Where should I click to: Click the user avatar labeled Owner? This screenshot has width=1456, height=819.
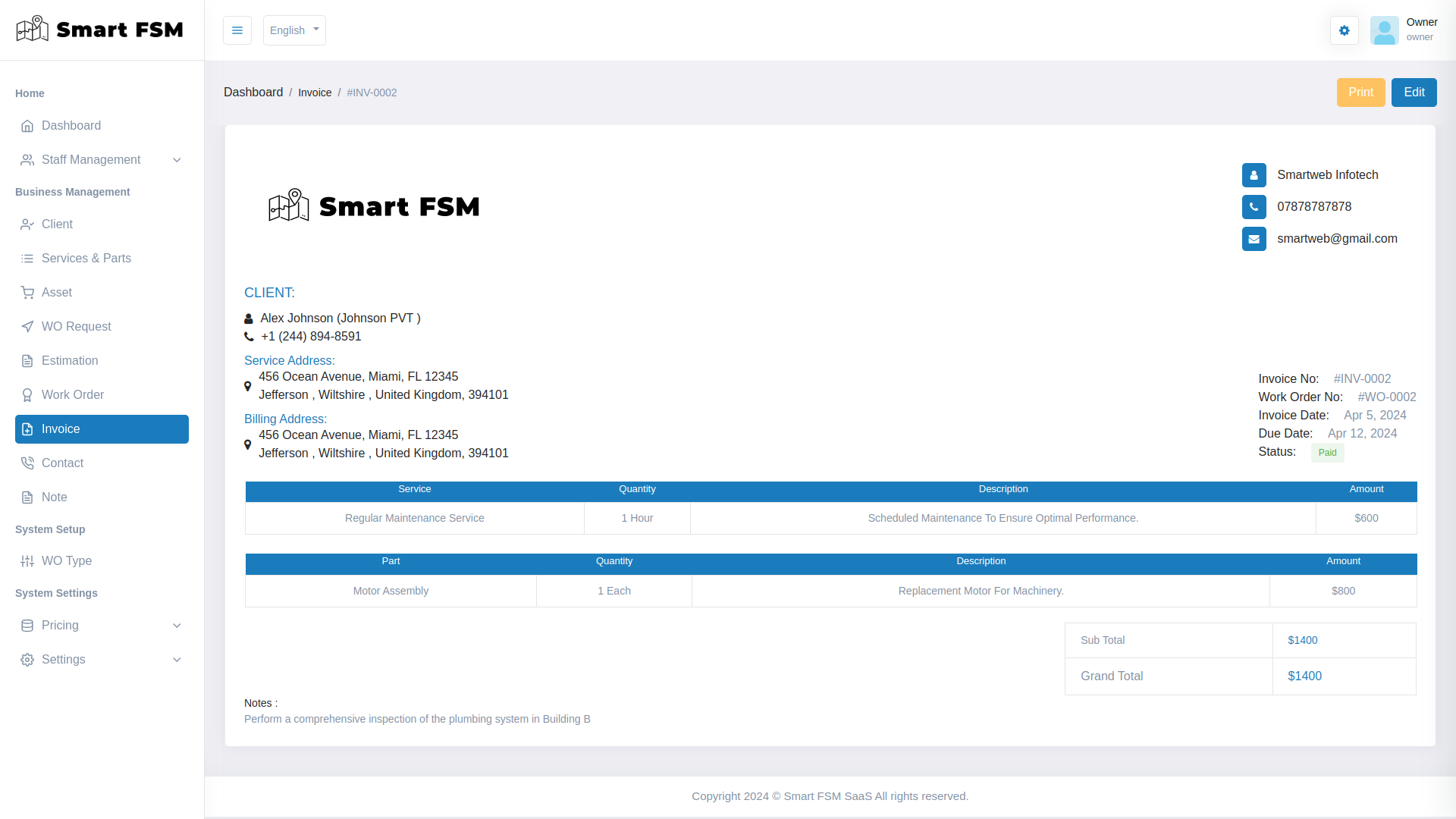tap(1385, 30)
